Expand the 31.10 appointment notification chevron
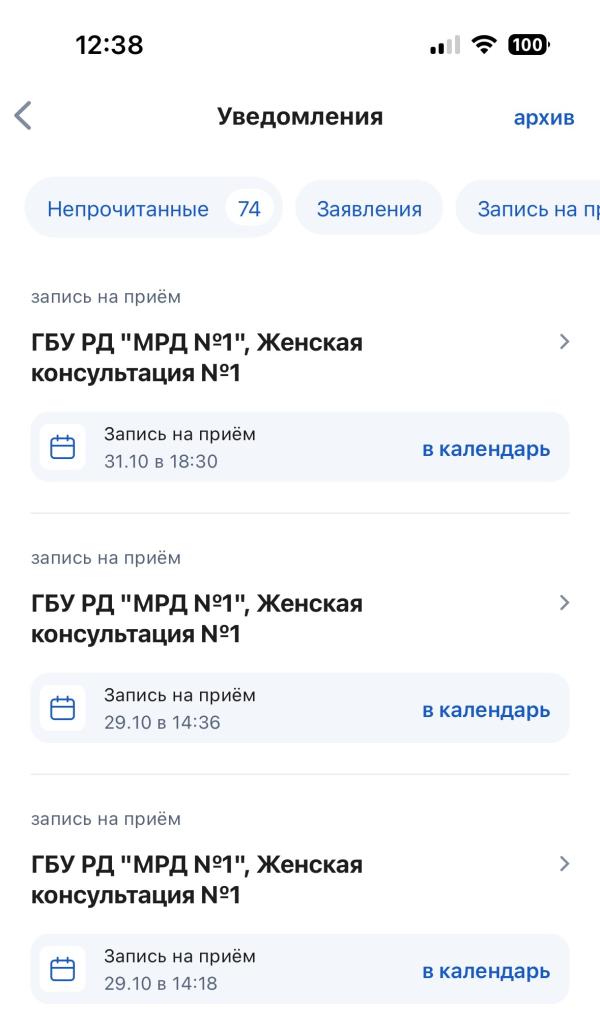 point(565,342)
